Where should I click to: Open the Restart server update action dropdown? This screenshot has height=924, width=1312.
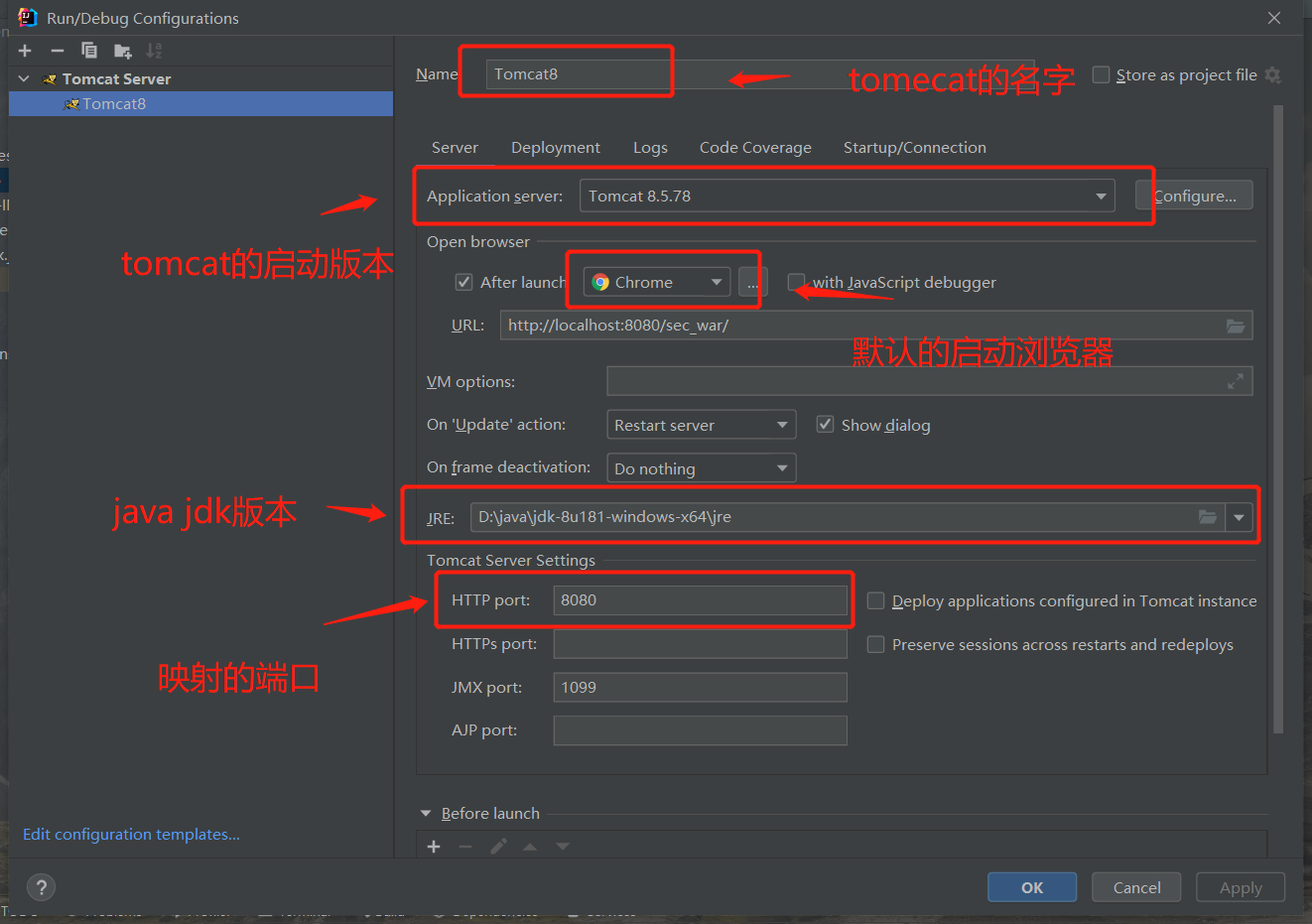point(701,425)
